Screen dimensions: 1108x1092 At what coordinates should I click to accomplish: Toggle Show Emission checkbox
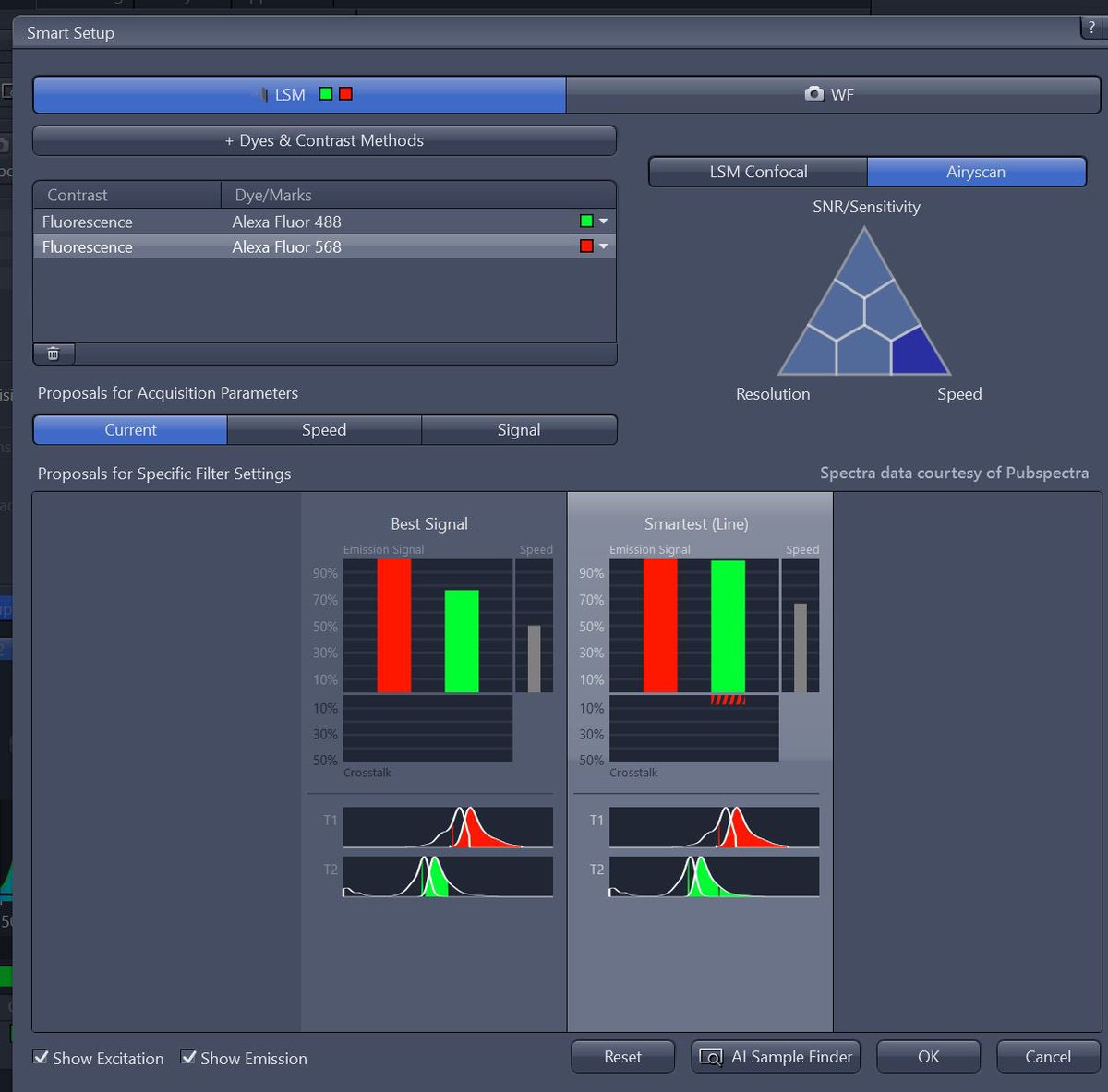coord(188,1057)
